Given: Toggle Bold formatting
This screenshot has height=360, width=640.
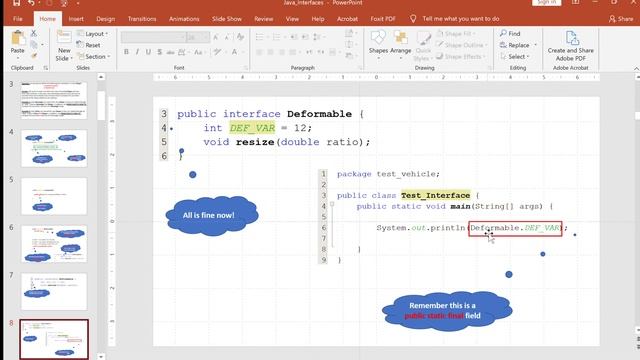Looking at the screenshot, I should tap(126, 52).
